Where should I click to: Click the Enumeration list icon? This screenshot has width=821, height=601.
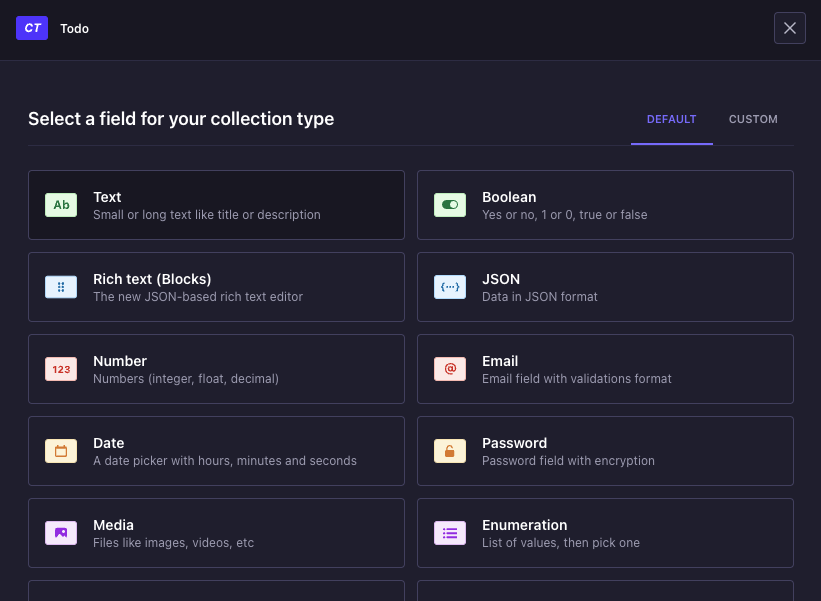click(x=450, y=533)
